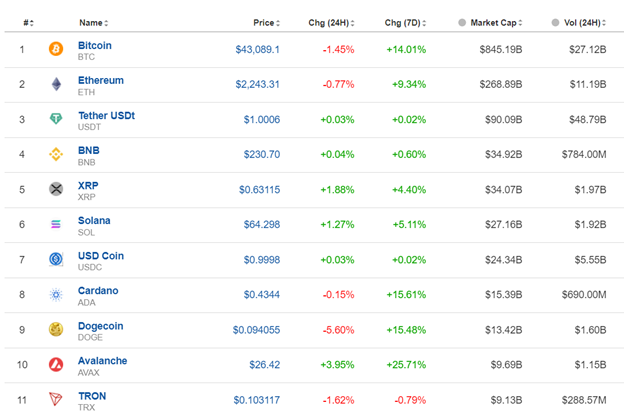
Task: Click the Cardano logo icon
Action: [56, 294]
